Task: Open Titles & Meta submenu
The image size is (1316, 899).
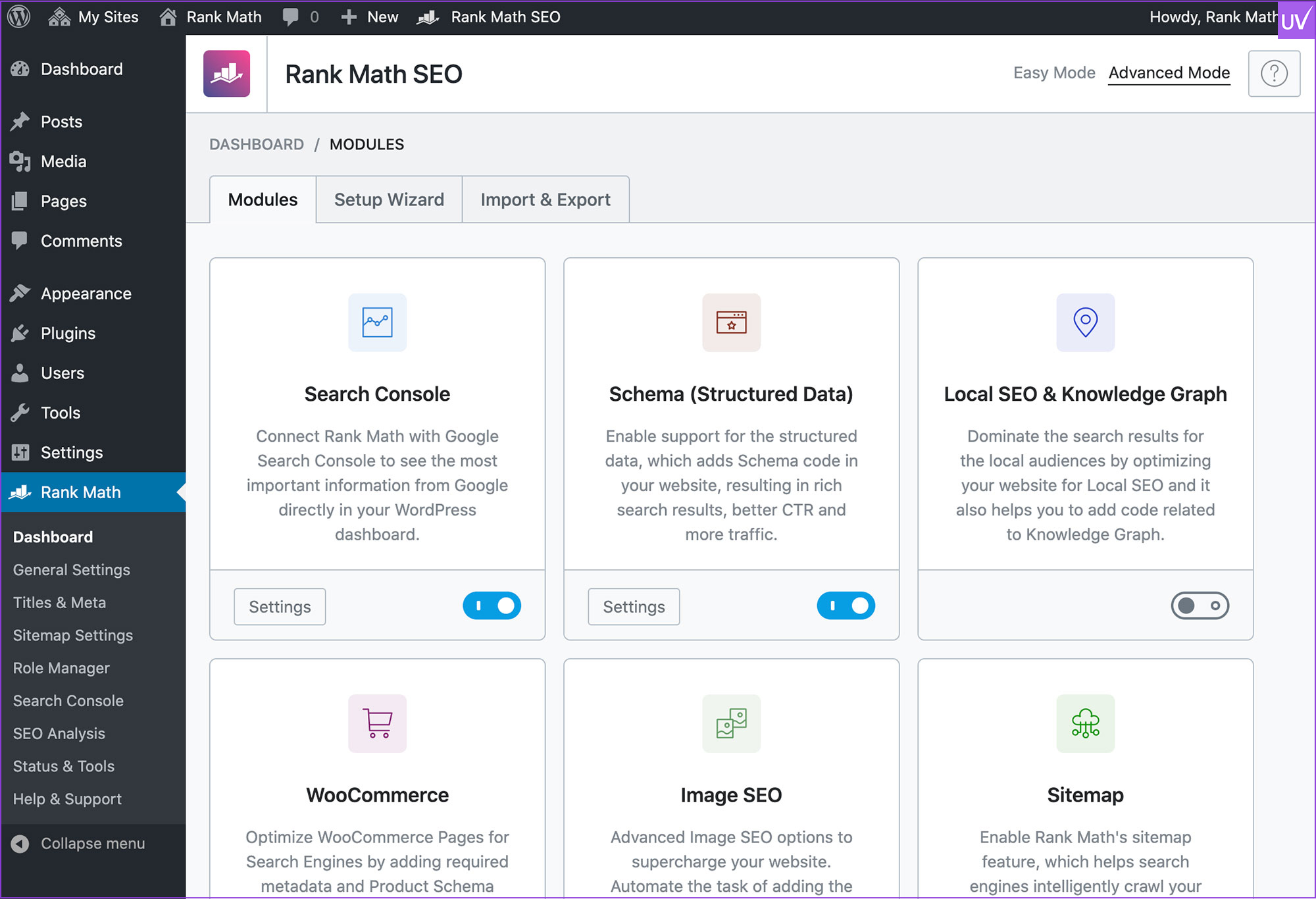Action: 59,603
